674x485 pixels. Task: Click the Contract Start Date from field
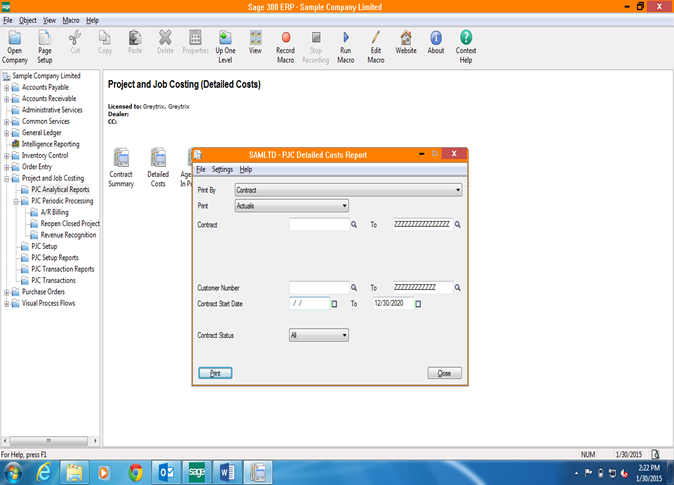pos(309,304)
